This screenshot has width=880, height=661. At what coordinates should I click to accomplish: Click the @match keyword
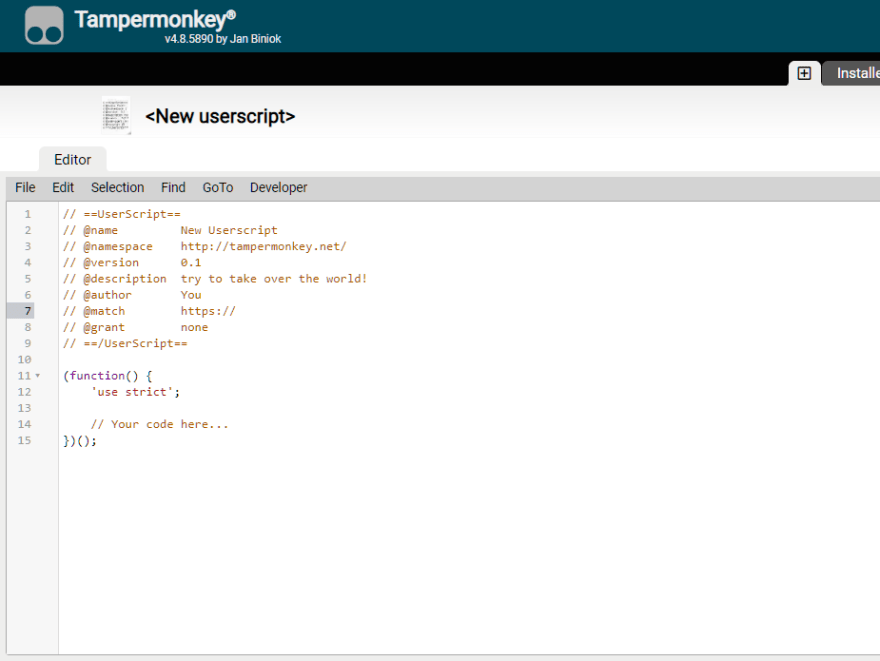pyautogui.click(x=104, y=311)
